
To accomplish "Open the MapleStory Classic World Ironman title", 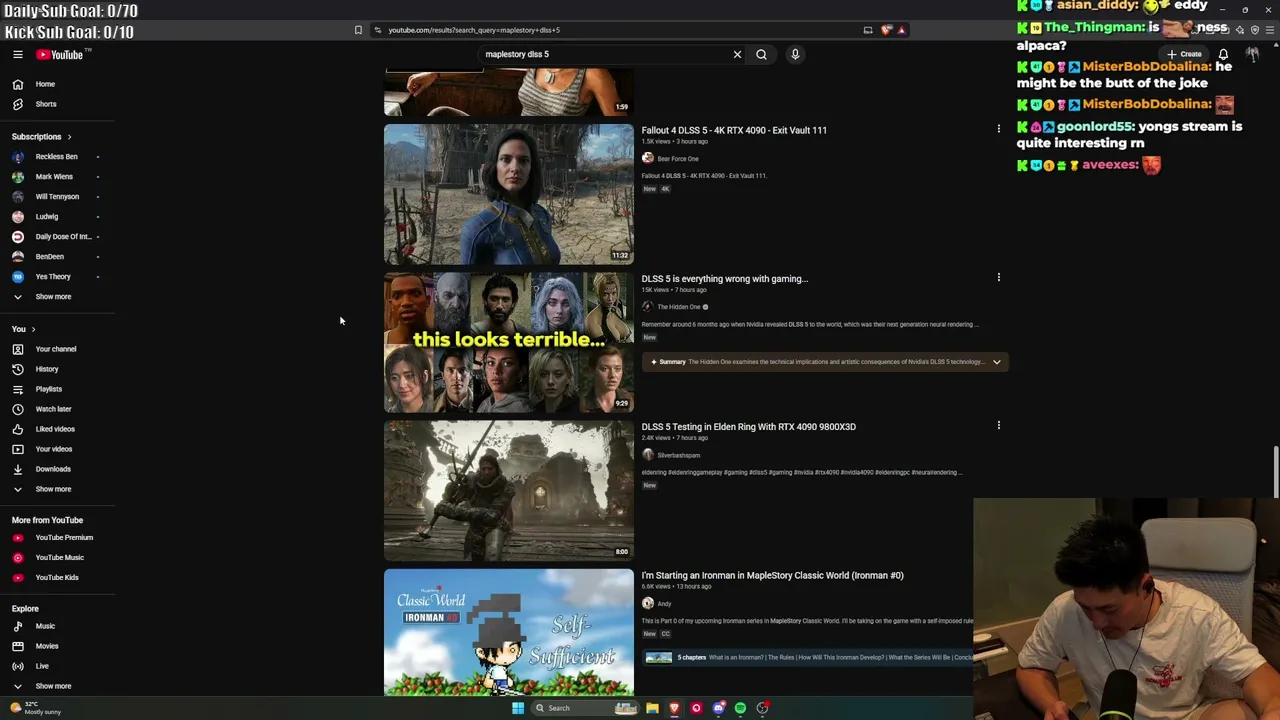I will [772, 575].
